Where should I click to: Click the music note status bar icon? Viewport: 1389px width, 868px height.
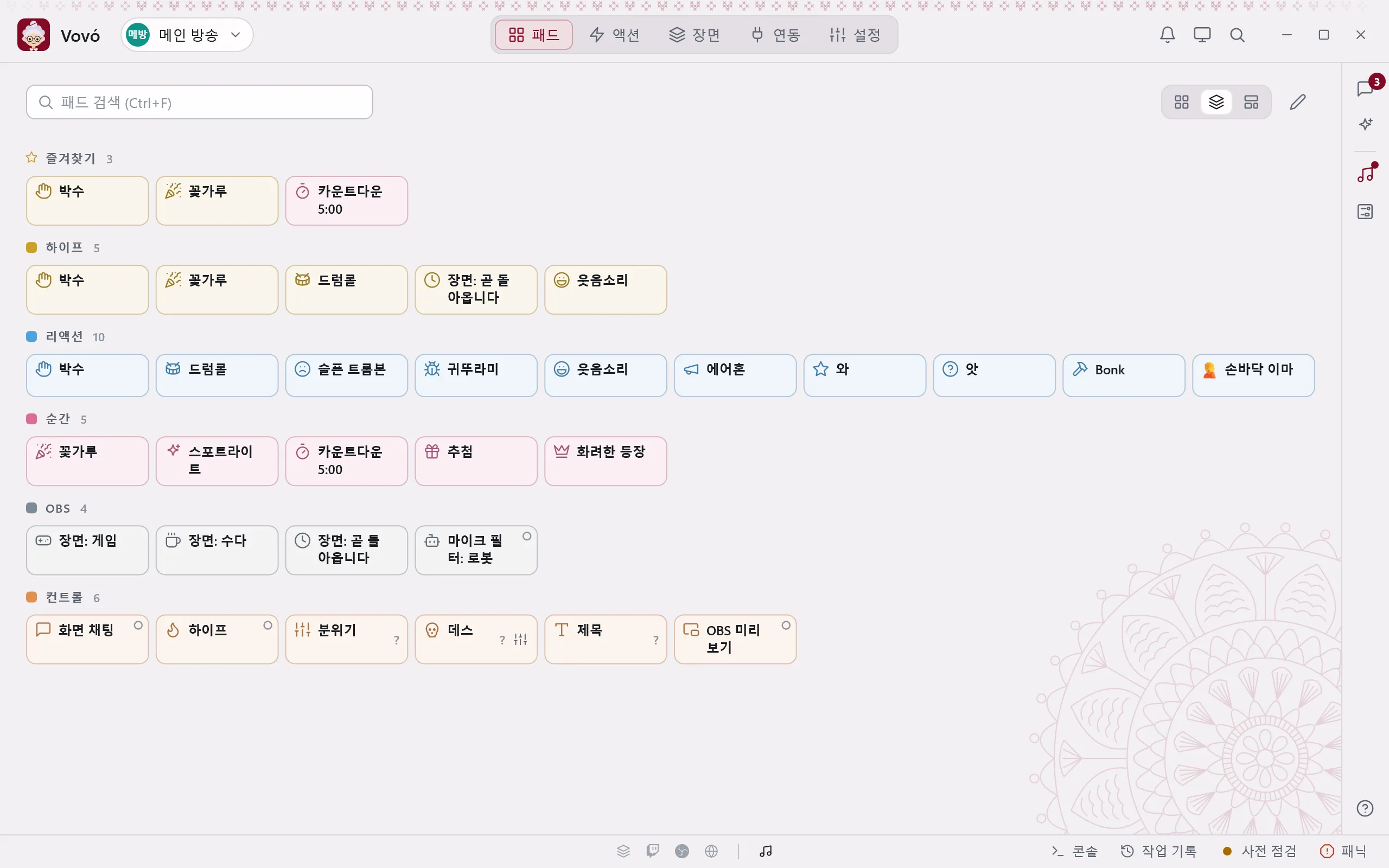click(766, 851)
